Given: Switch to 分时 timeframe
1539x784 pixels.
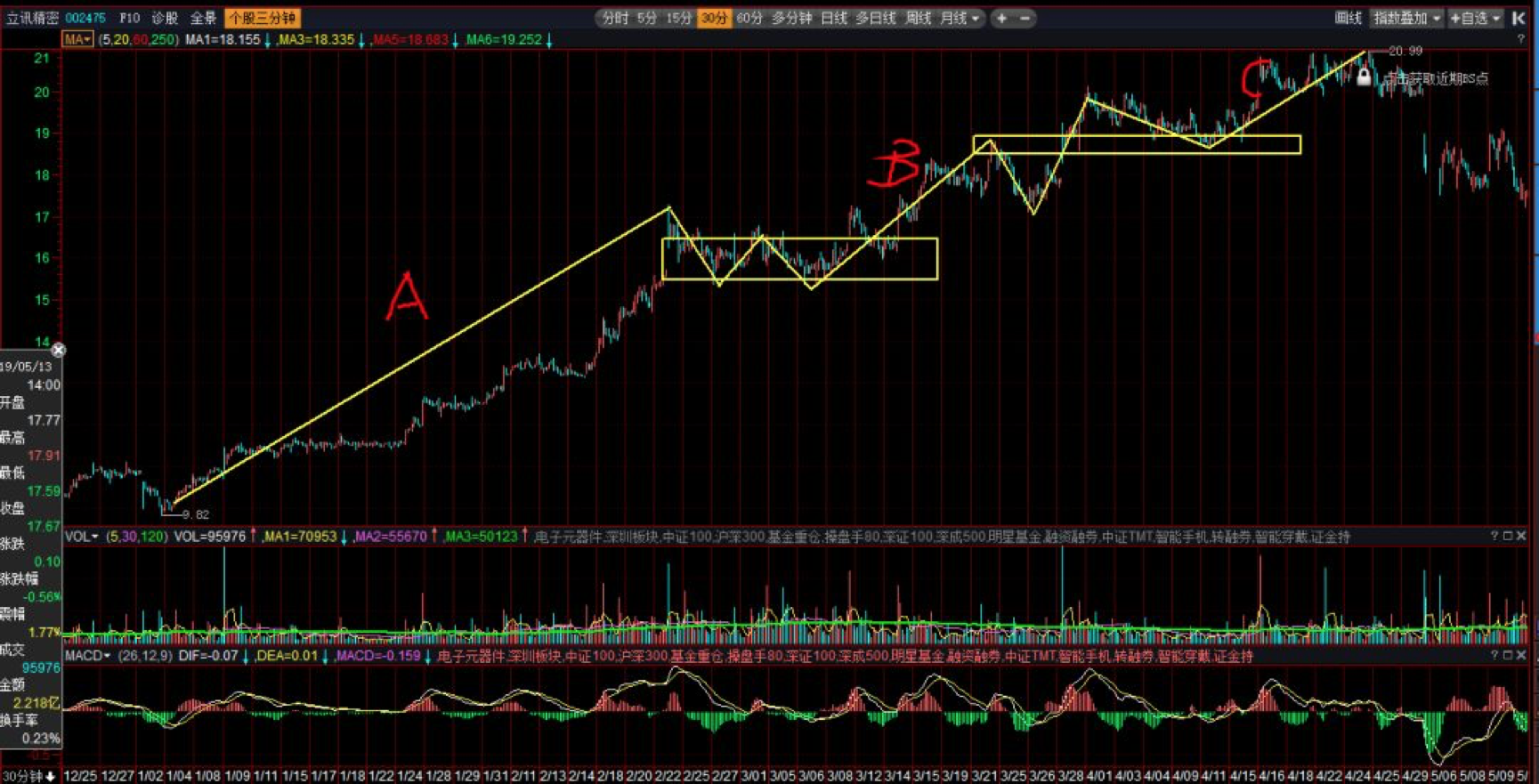Looking at the screenshot, I should (x=615, y=18).
